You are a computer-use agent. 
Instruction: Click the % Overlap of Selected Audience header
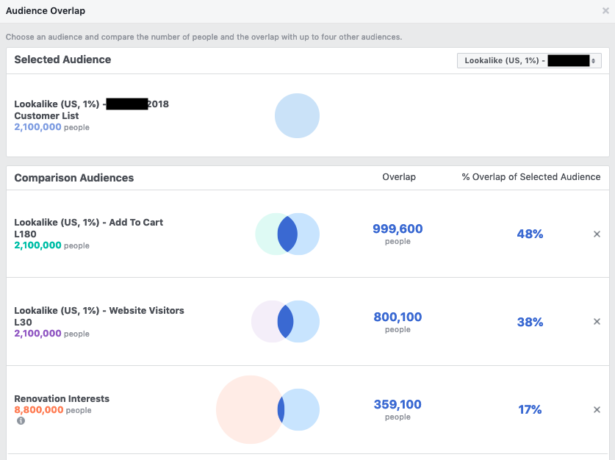530,177
